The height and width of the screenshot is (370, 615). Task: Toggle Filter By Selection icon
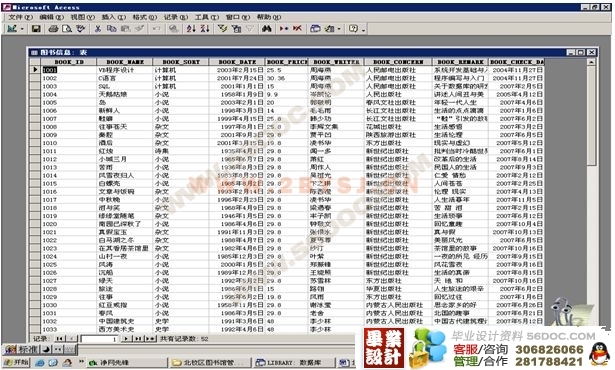222,29
